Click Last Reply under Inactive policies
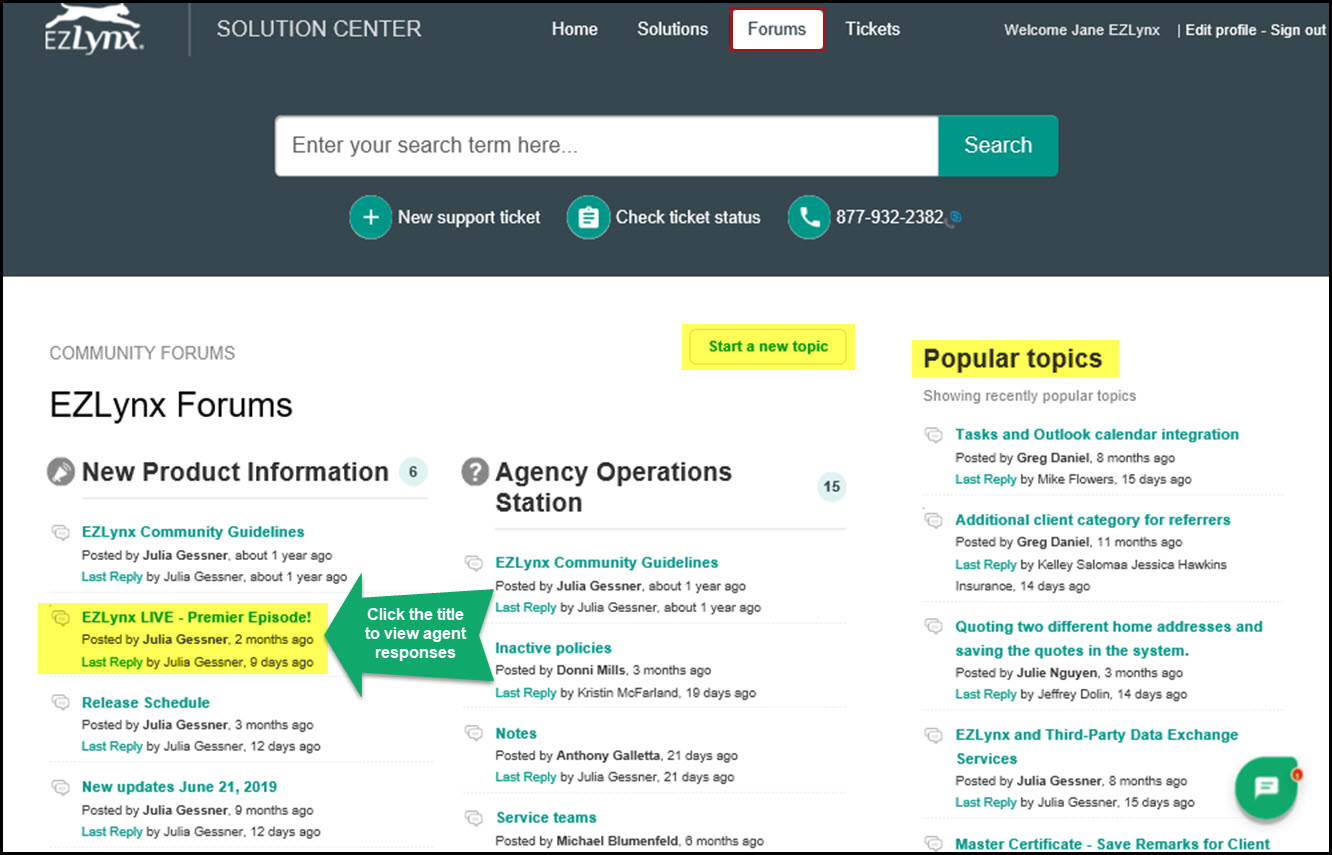The width and height of the screenshot is (1332, 855). pos(526,693)
